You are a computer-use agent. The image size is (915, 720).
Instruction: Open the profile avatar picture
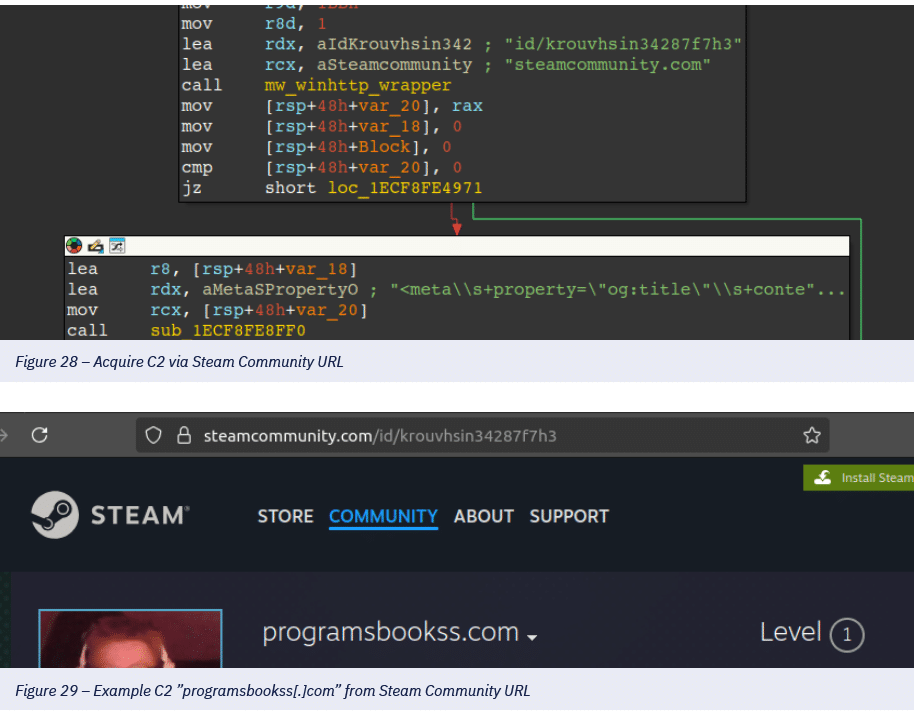click(130, 639)
